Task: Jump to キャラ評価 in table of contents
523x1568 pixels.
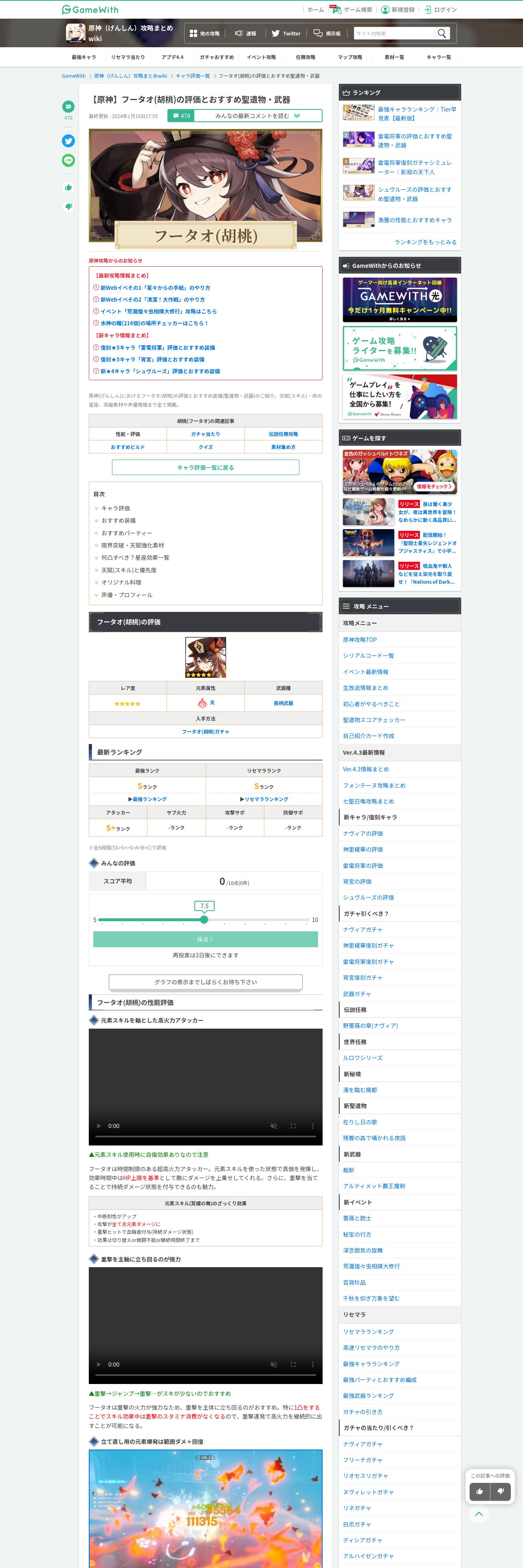Action: click(115, 508)
